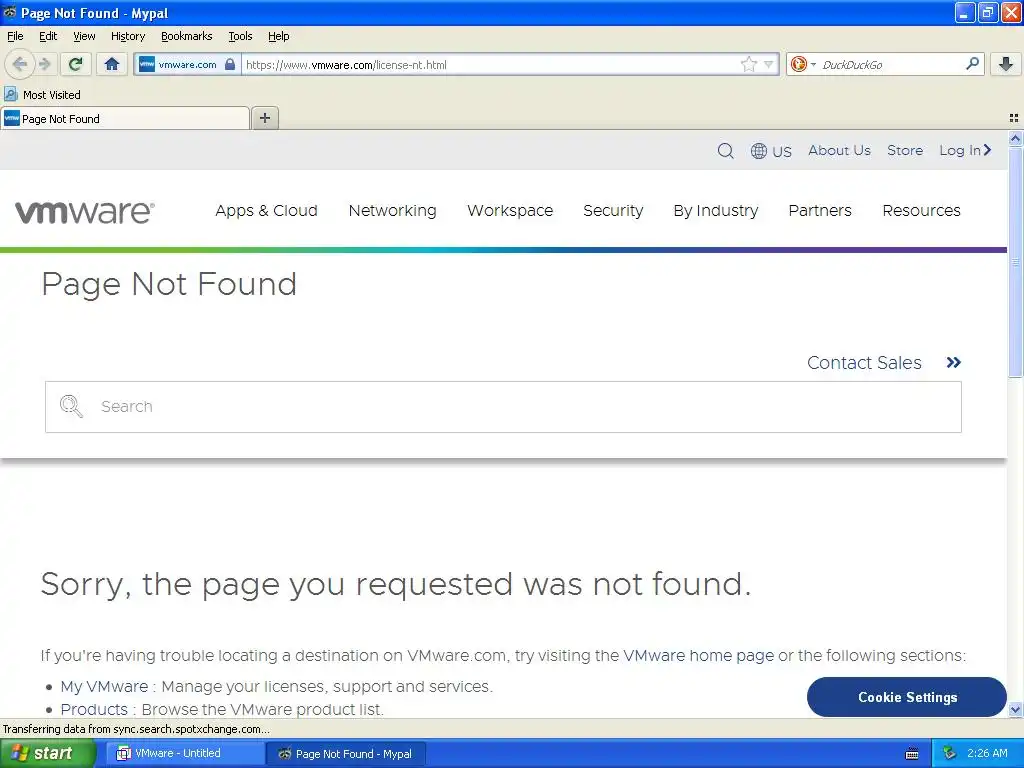
Task: Click the keyboard tray icon in taskbar
Action: point(912,754)
